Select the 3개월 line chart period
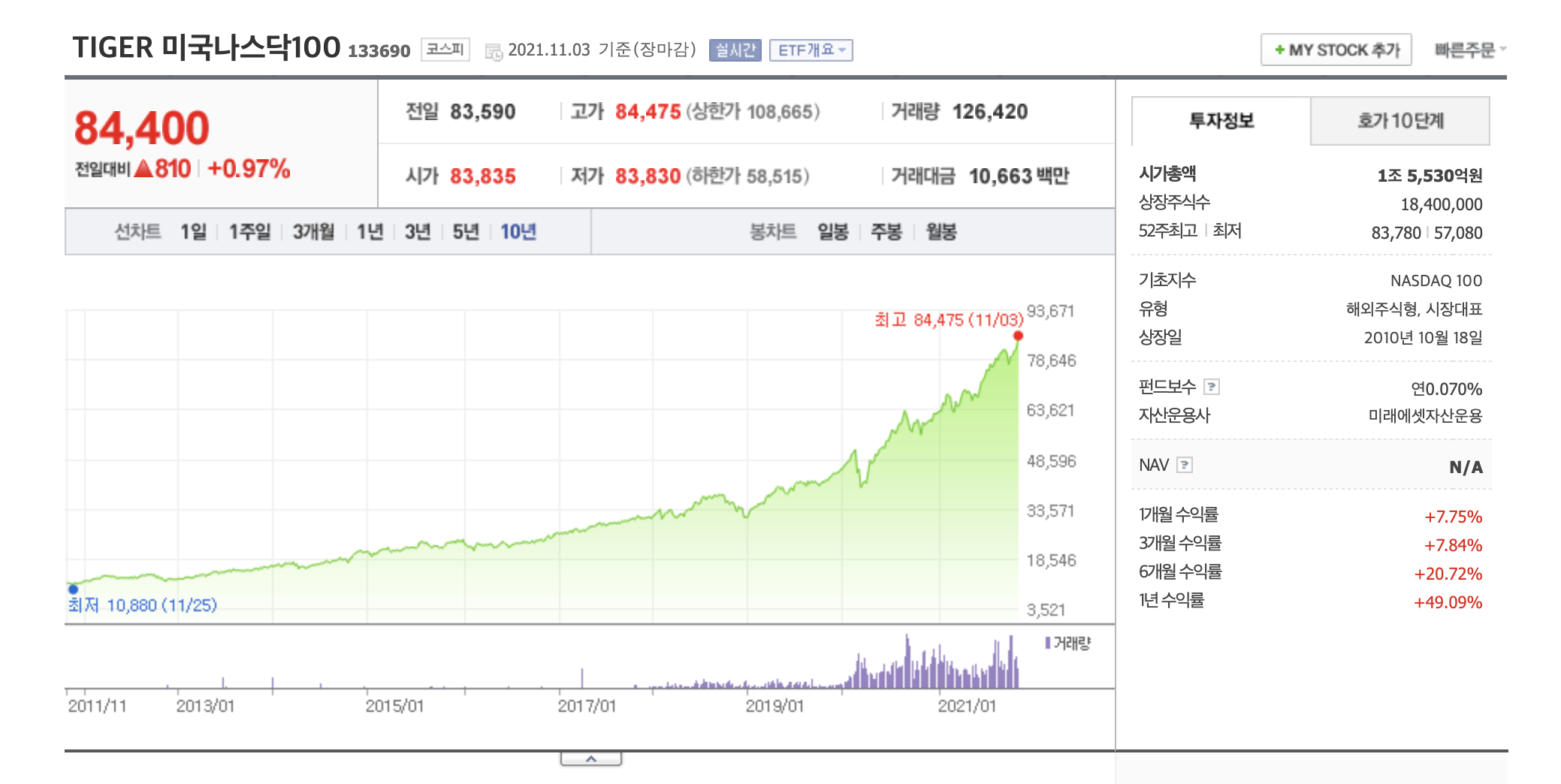 coord(313,232)
